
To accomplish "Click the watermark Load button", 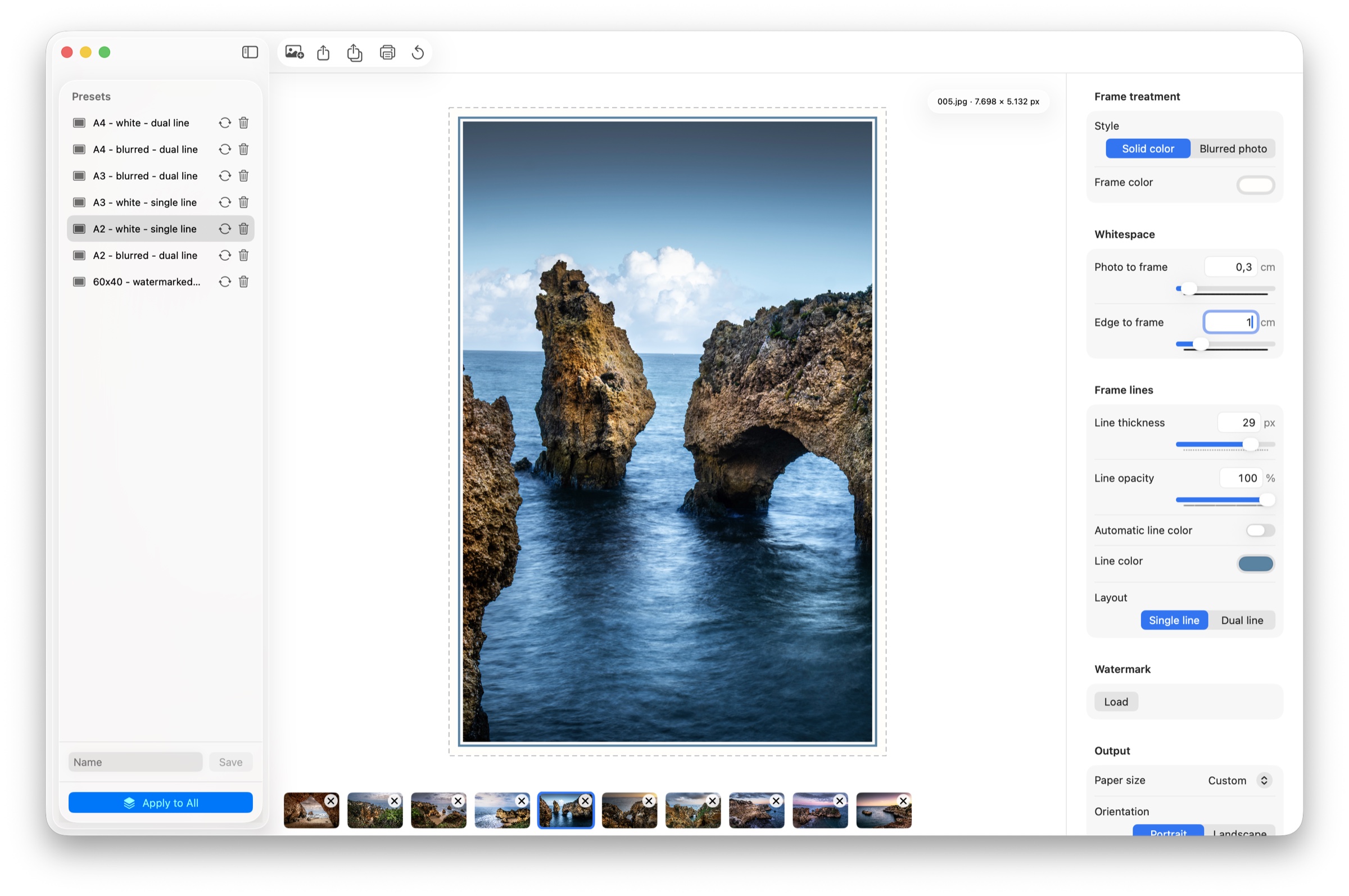I will pyautogui.click(x=1115, y=702).
